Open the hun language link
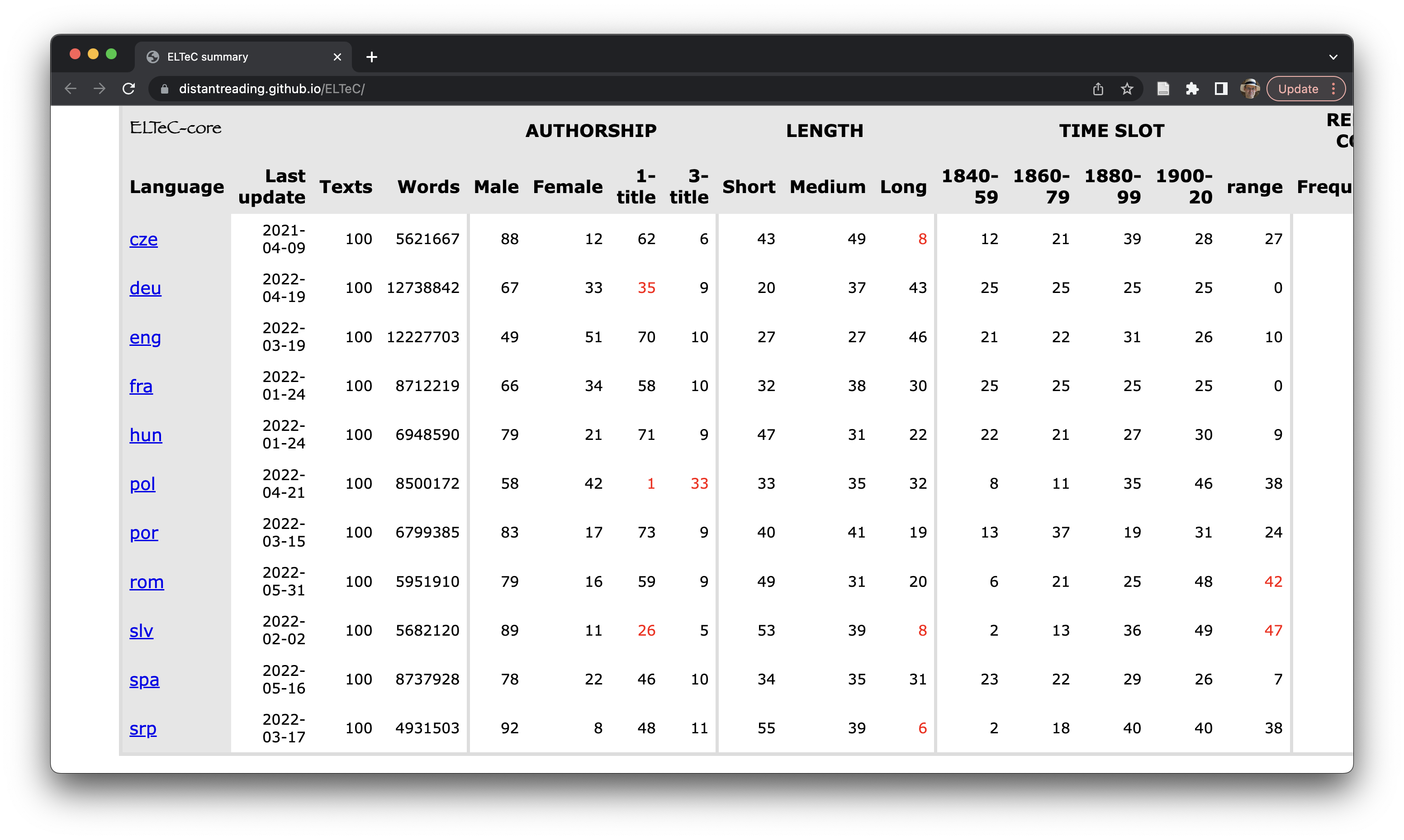This screenshot has width=1404, height=840. tap(146, 435)
